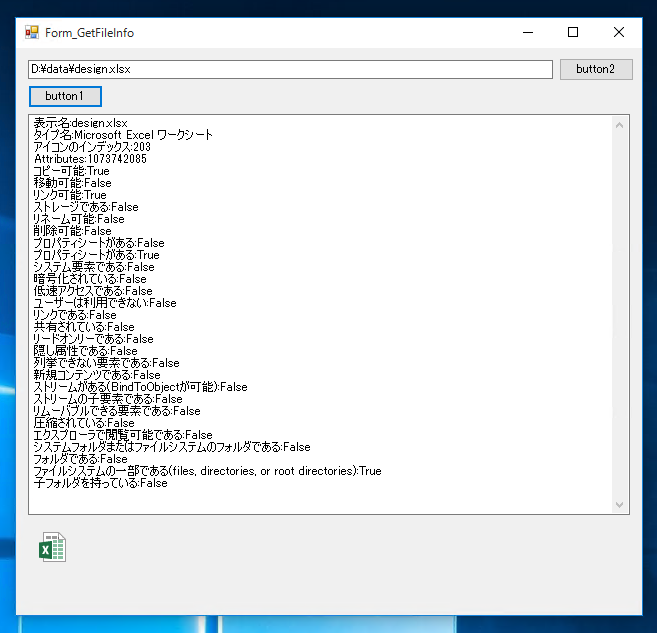
Task: Click the line '共有されている:False'
Action: [84, 327]
